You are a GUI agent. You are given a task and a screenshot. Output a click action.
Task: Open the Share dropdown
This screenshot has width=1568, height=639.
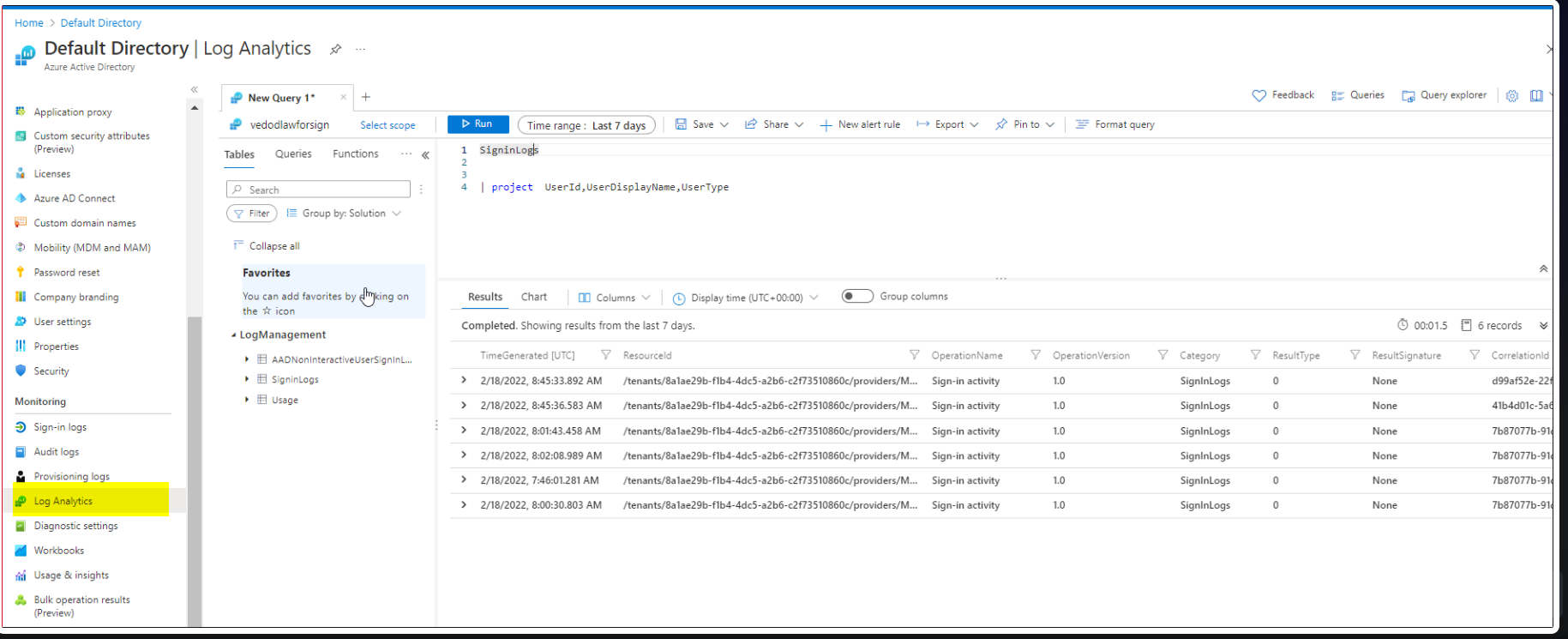pyautogui.click(x=774, y=124)
